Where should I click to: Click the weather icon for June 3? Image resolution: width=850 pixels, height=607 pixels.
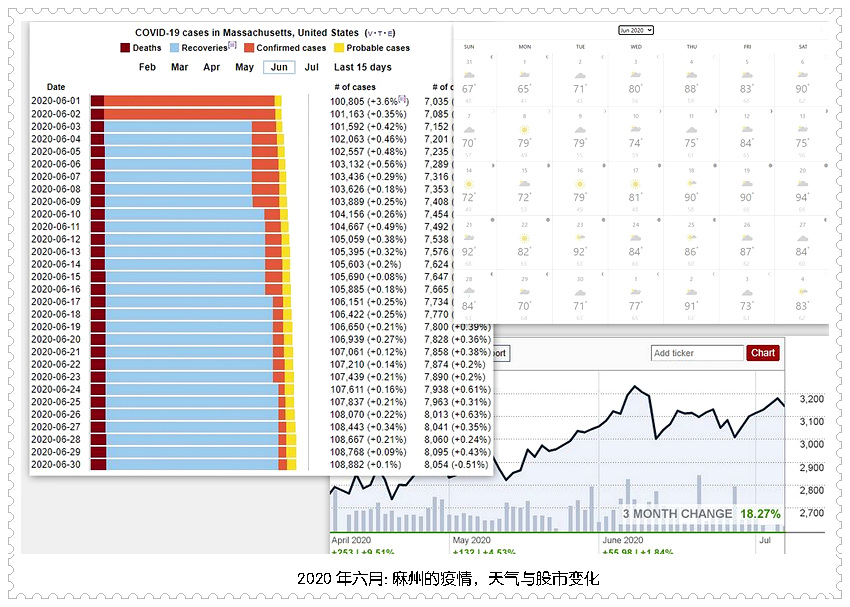tap(636, 75)
